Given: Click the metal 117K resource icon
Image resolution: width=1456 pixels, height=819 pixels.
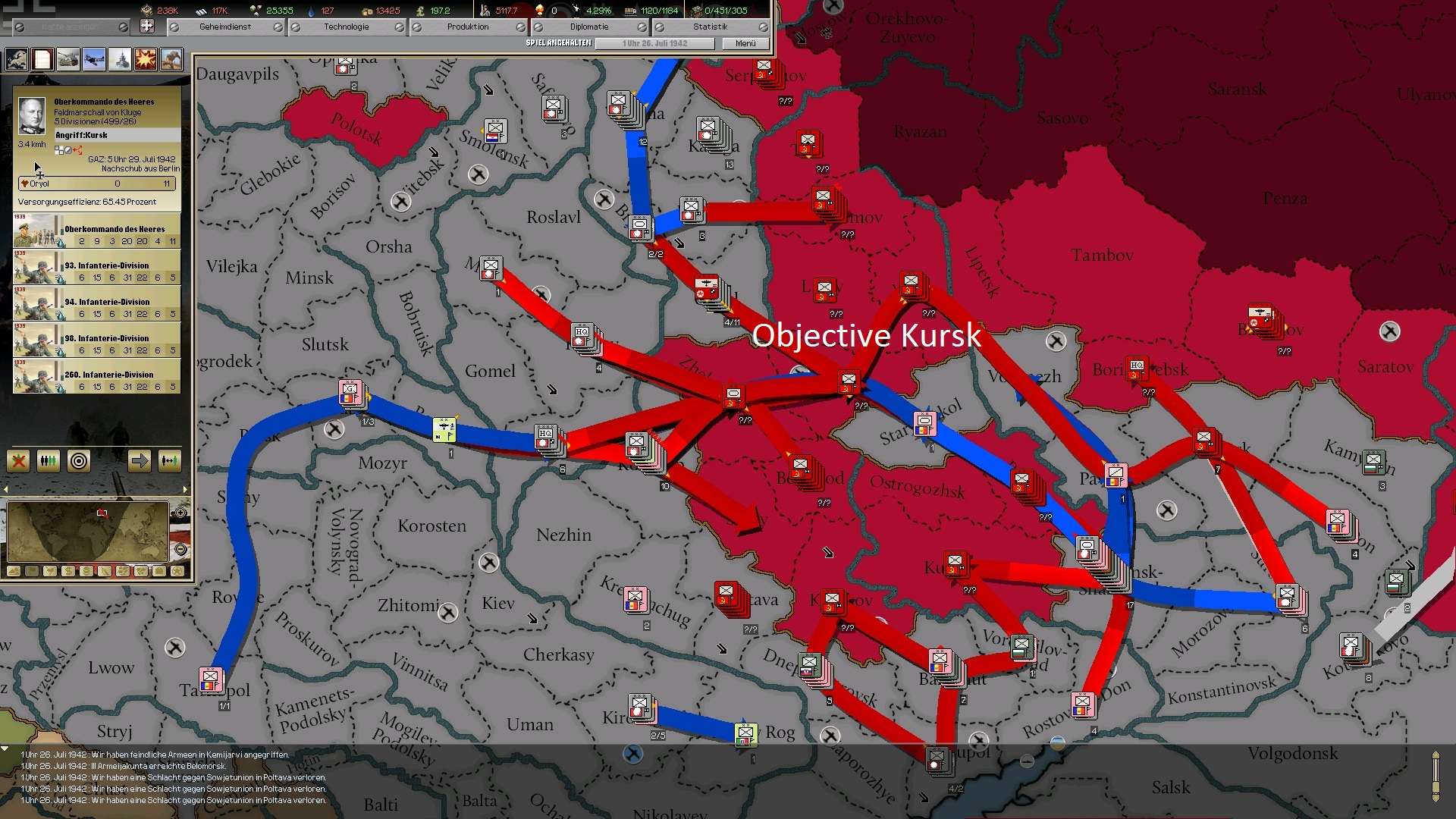Looking at the screenshot, I should (201, 11).
